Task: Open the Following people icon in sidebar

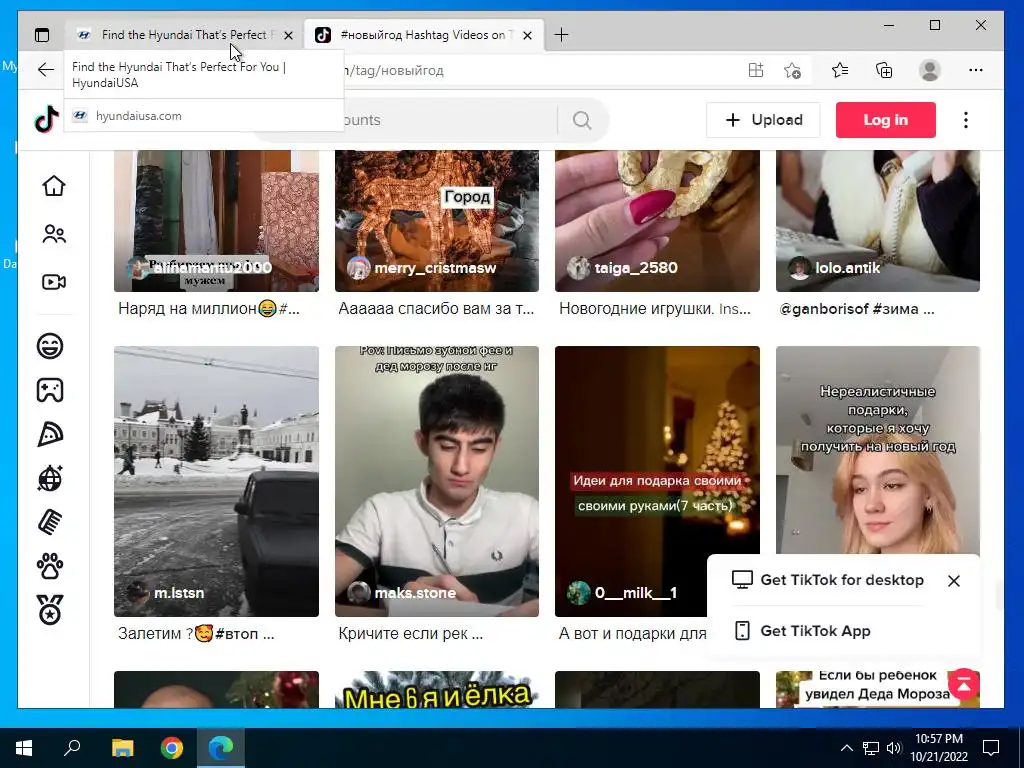Action: [x=54, y=234]
